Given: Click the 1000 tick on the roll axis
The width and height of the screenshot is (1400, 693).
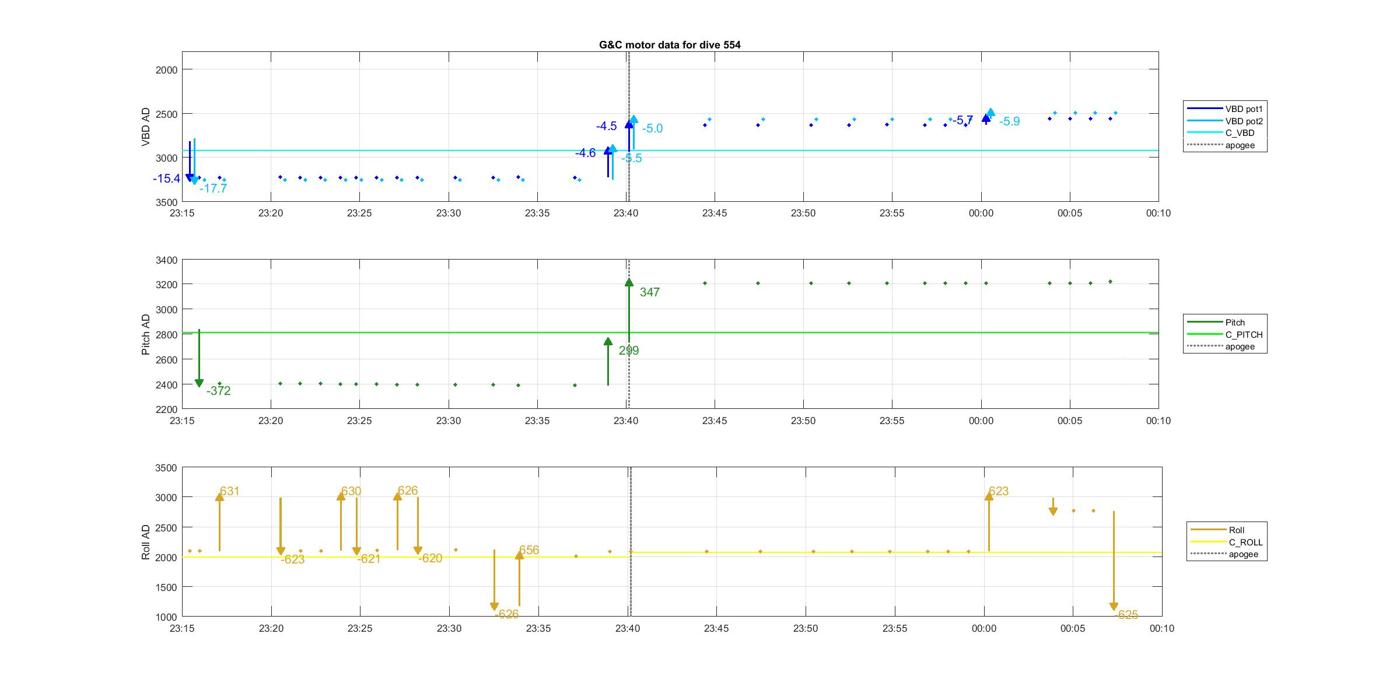Looking at the screenshot, I should [x=165, y=617].
